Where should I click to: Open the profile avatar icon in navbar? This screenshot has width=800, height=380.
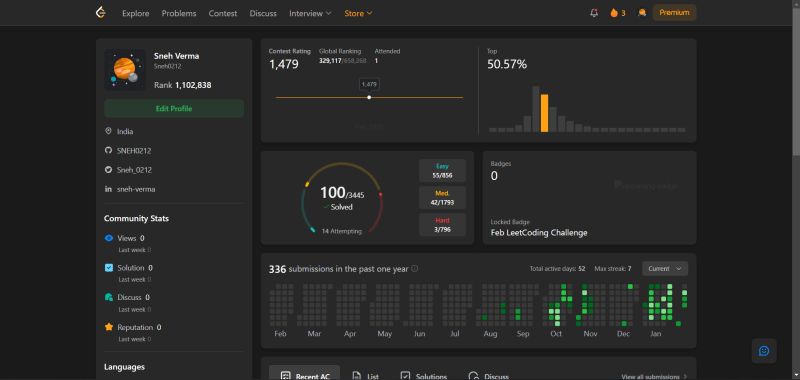coord(642,13)
